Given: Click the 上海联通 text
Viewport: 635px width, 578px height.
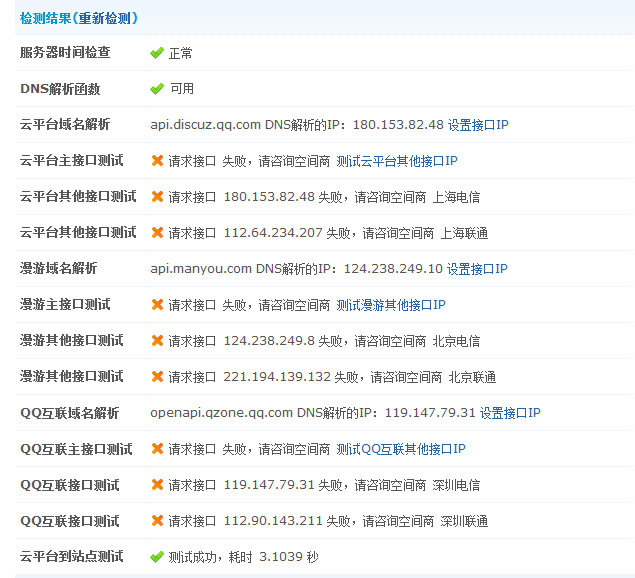Looking at the screenshot, I should coord(464,233).
